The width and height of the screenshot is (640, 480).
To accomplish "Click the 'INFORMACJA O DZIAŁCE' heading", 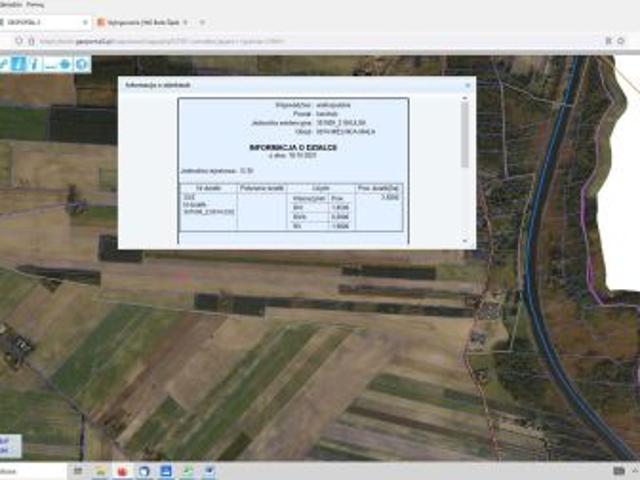I will click(293, 148).
